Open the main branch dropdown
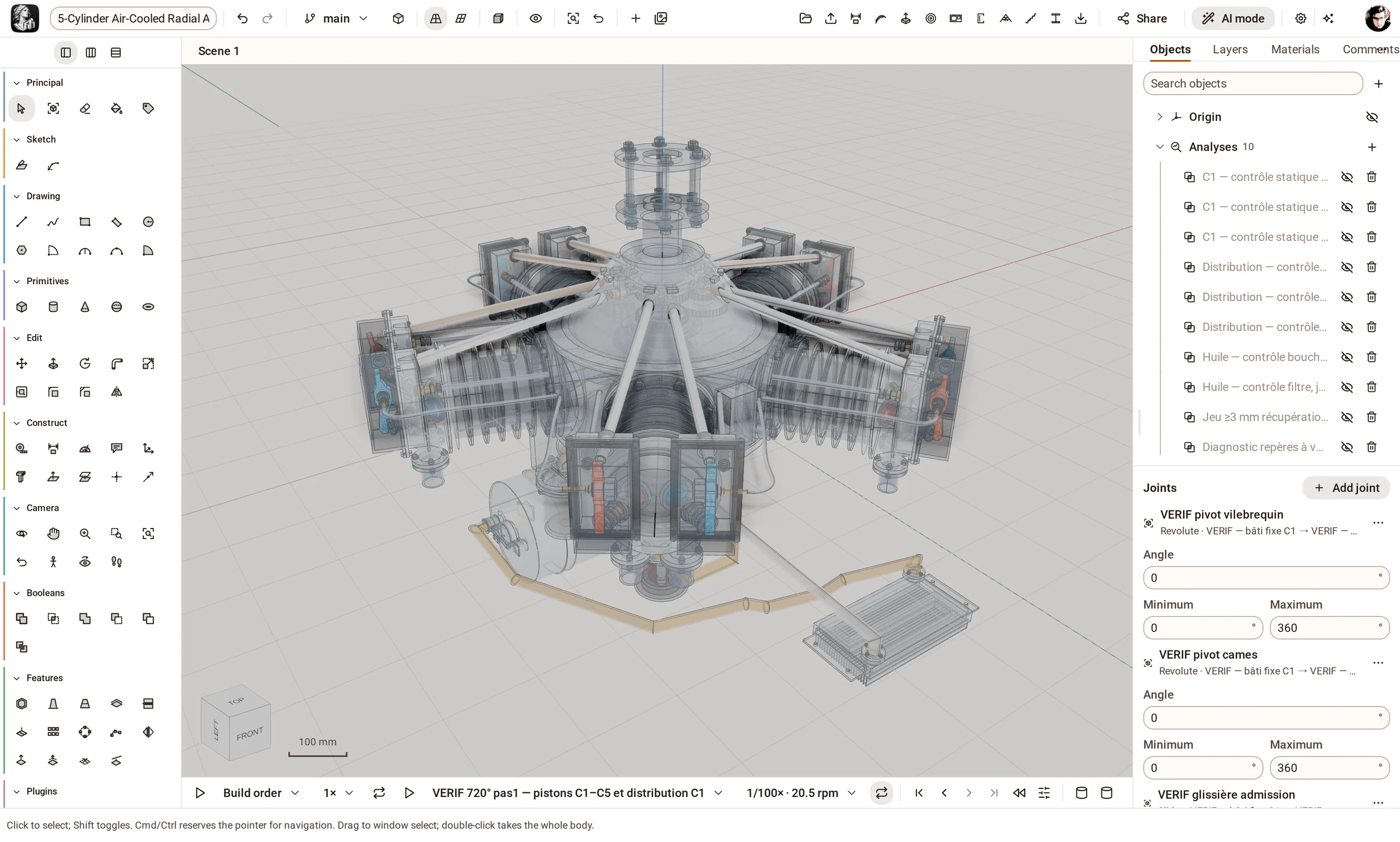The height and width of the screenshot is (842, 1400). [337, 19]
